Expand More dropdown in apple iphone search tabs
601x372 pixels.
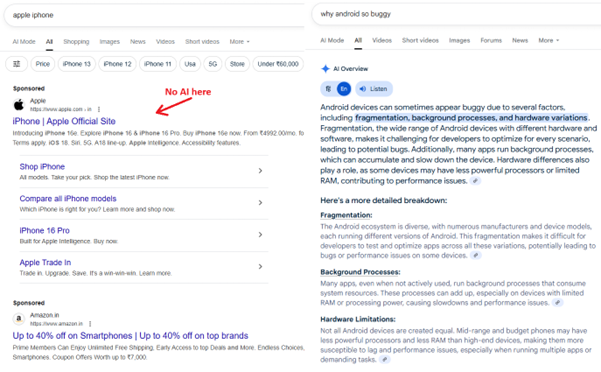pos(240,42)
